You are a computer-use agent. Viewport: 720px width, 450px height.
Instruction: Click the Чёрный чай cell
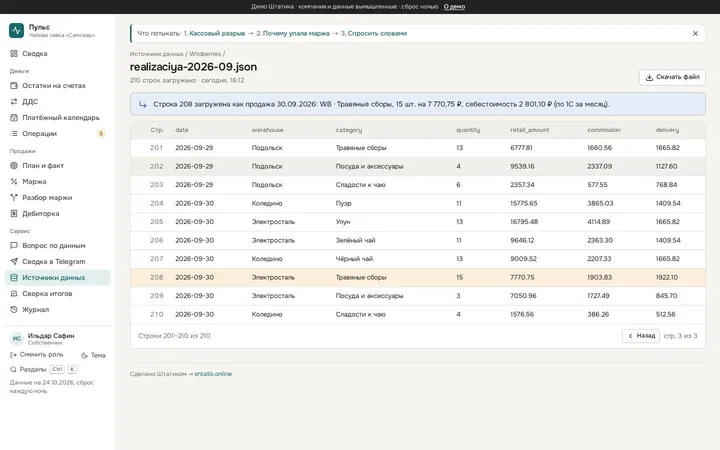[x=354, y=259]
